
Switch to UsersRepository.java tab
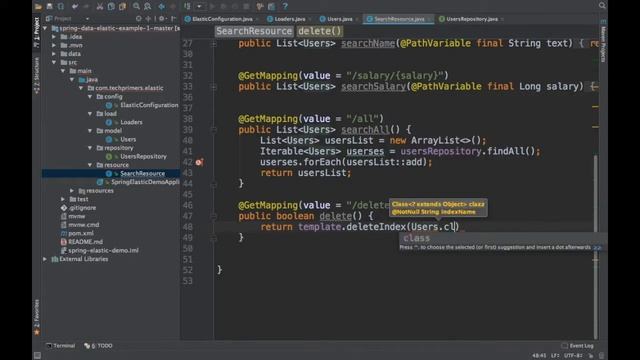[x=471, y=19]
